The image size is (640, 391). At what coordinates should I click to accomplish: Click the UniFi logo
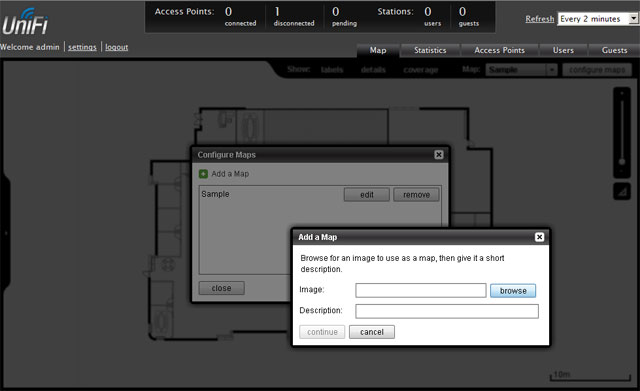tap(25, 22)
